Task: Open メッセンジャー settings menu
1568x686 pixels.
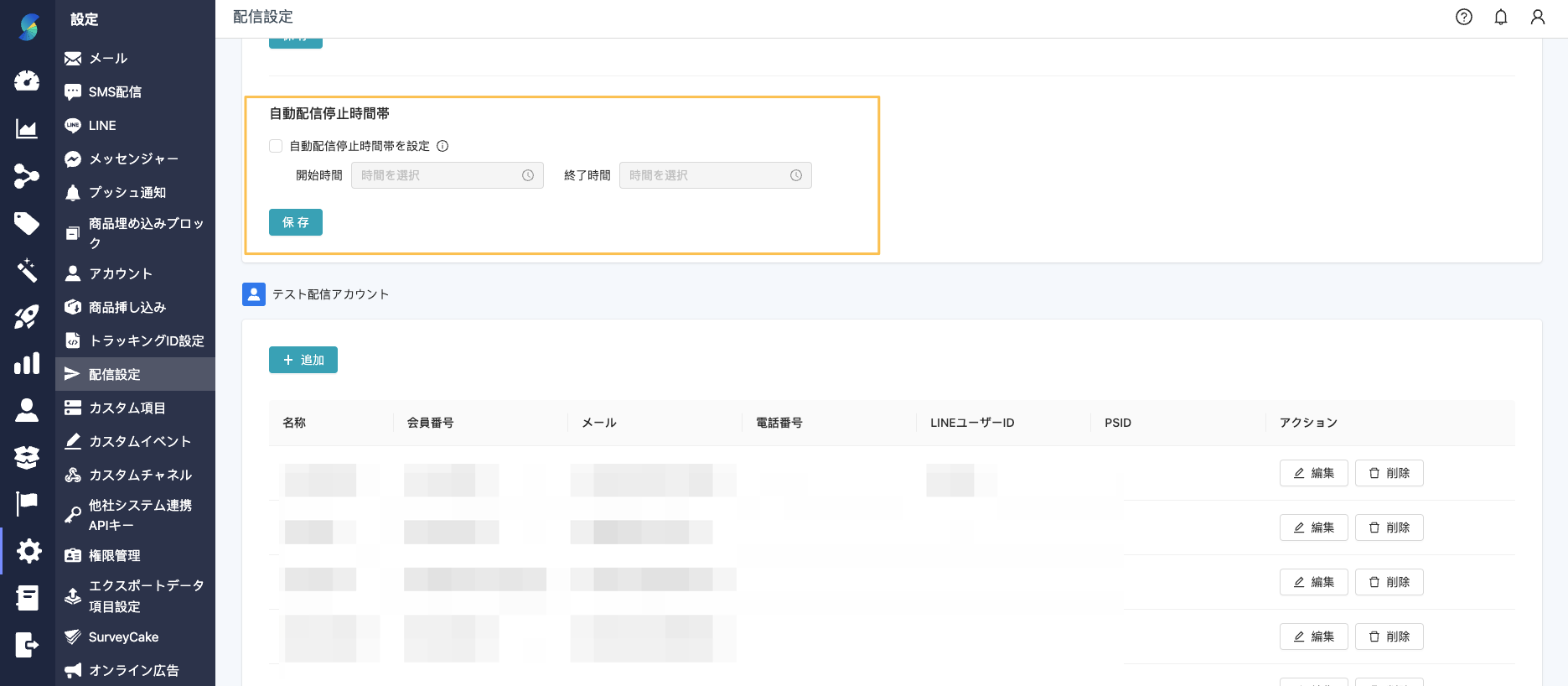Action: pos(135,159)
